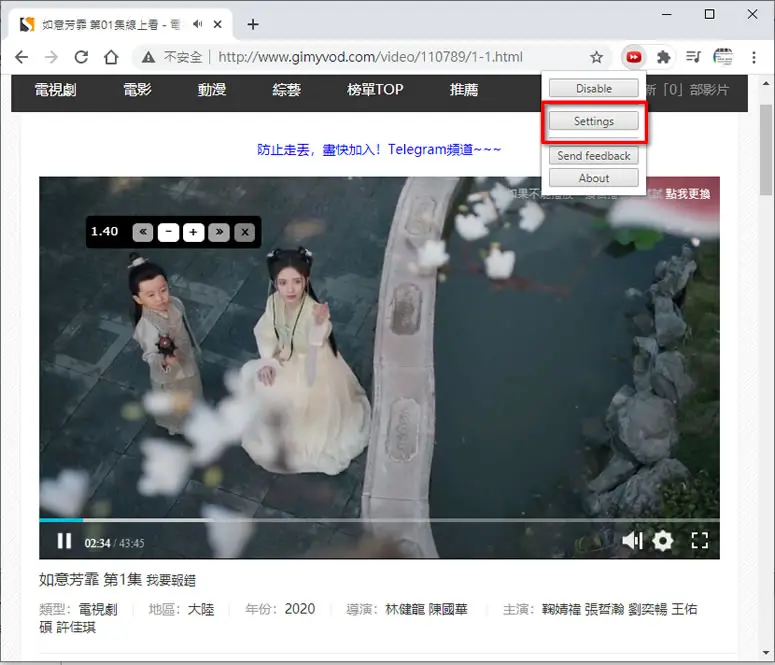
Task: Click the browser home icon
Action: (111, 57)
